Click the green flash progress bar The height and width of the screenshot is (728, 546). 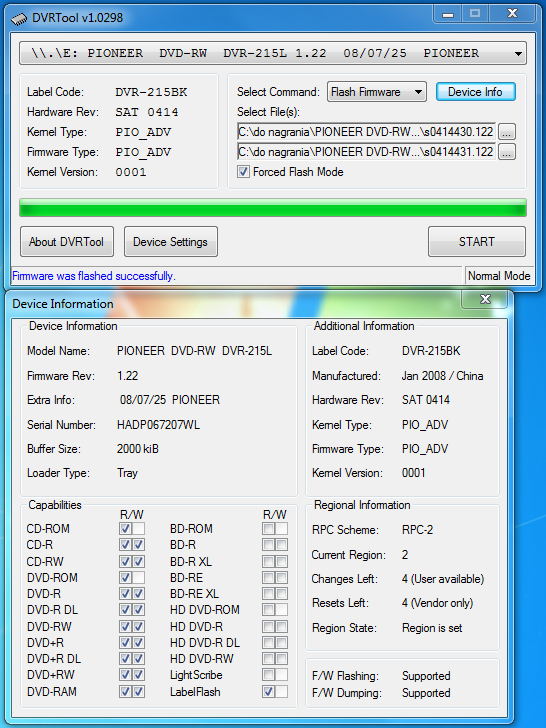273,208
